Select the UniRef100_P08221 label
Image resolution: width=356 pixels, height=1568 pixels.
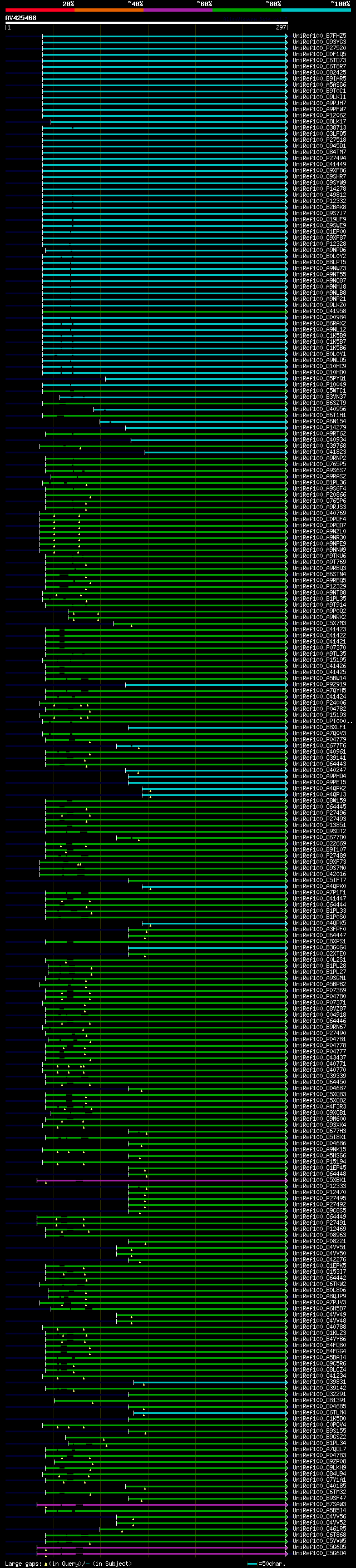[x=319, y=1241]
